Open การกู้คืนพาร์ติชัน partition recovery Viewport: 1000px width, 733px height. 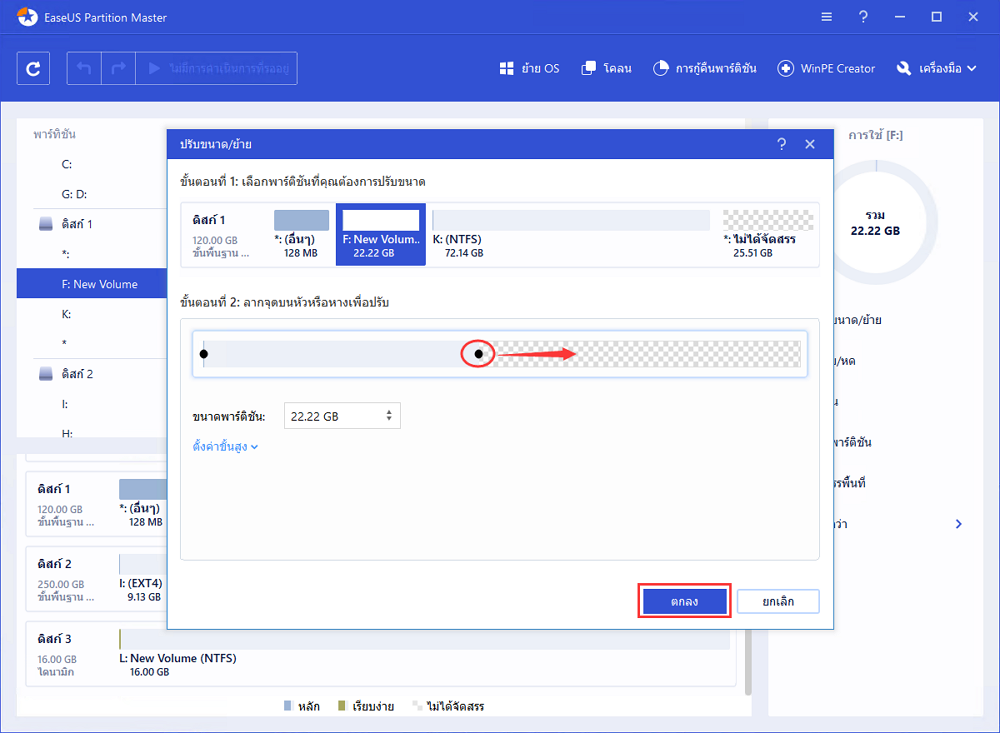point(705,68)
